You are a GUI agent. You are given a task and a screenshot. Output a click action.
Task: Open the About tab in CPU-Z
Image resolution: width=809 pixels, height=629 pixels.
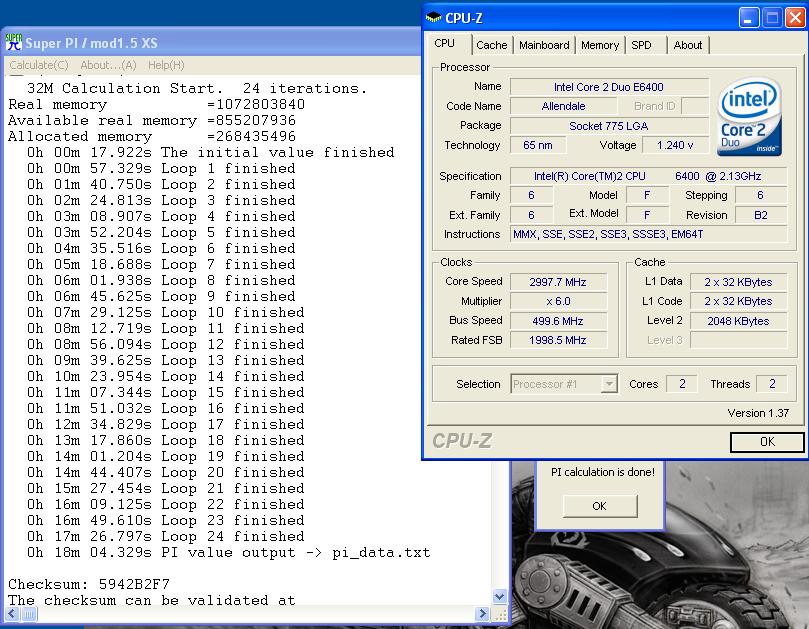coord(688,45)
